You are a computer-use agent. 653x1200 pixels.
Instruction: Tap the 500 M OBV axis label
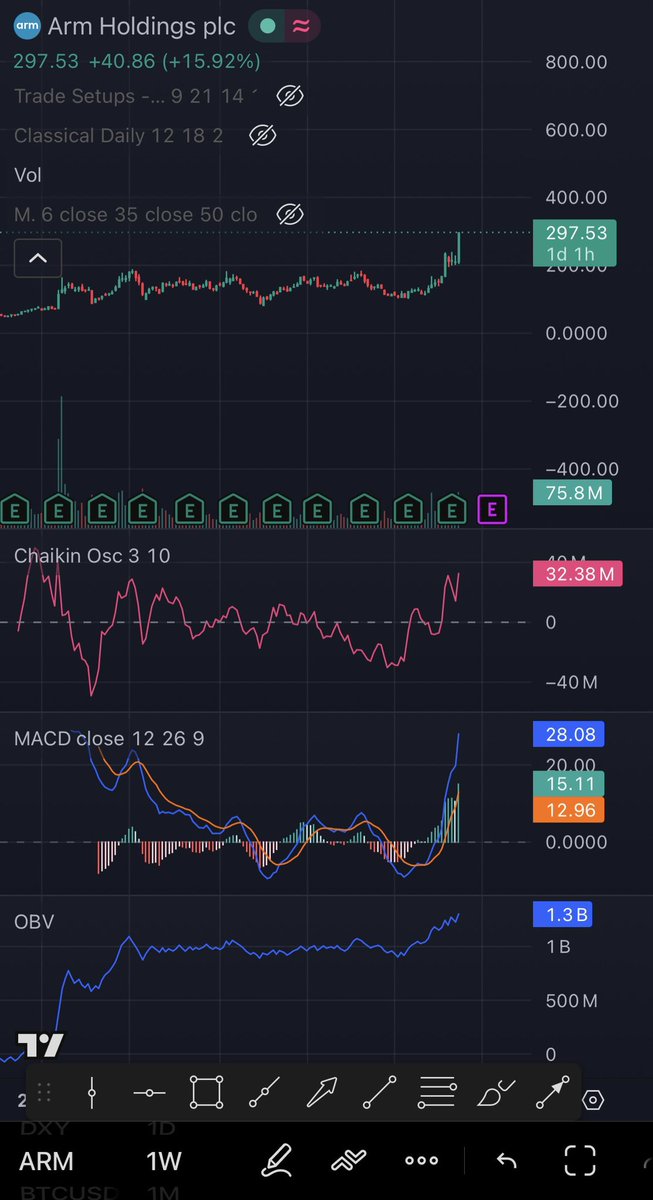pos(572,1000)
